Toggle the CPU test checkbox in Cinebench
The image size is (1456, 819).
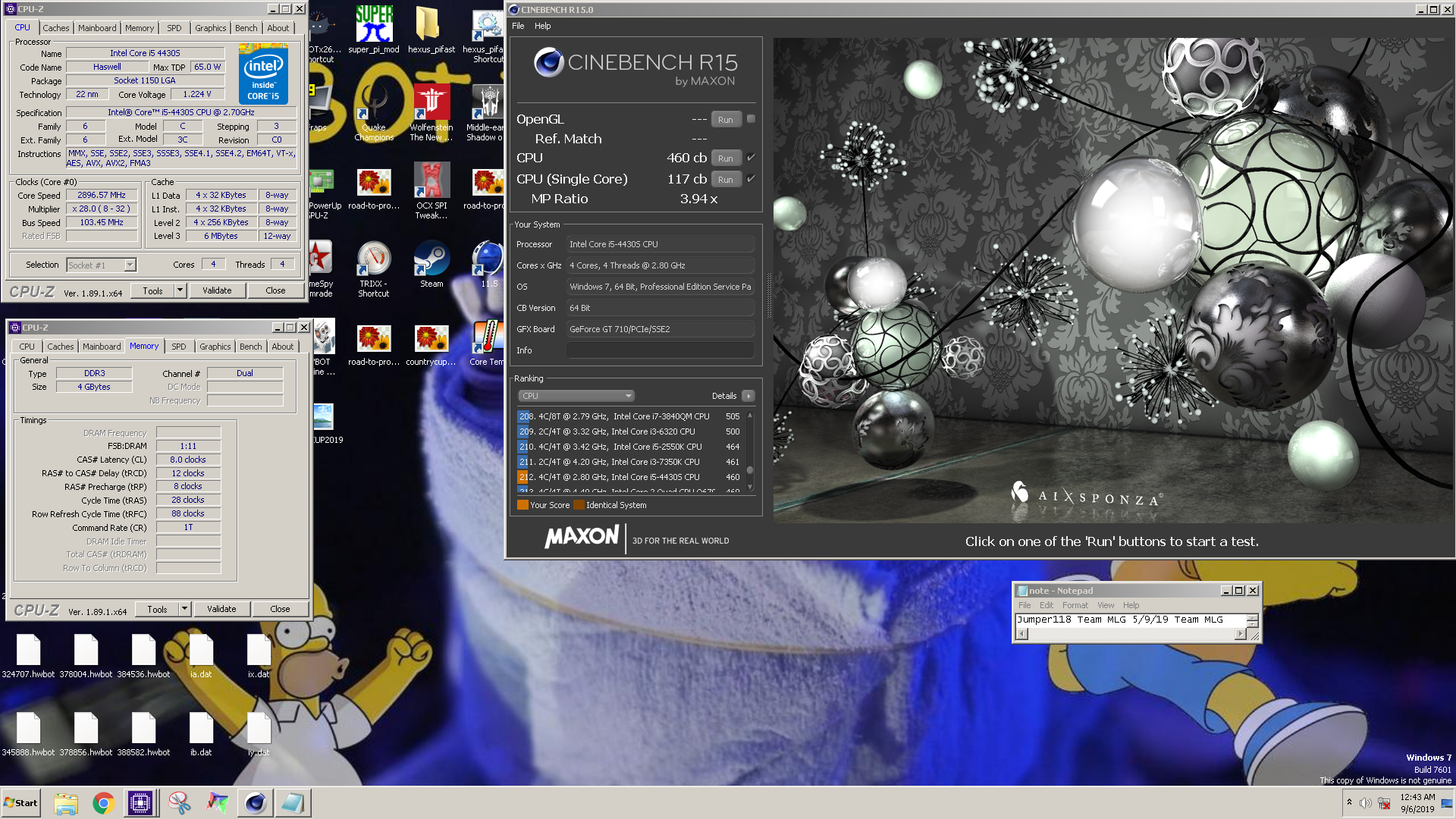point(751,158)
